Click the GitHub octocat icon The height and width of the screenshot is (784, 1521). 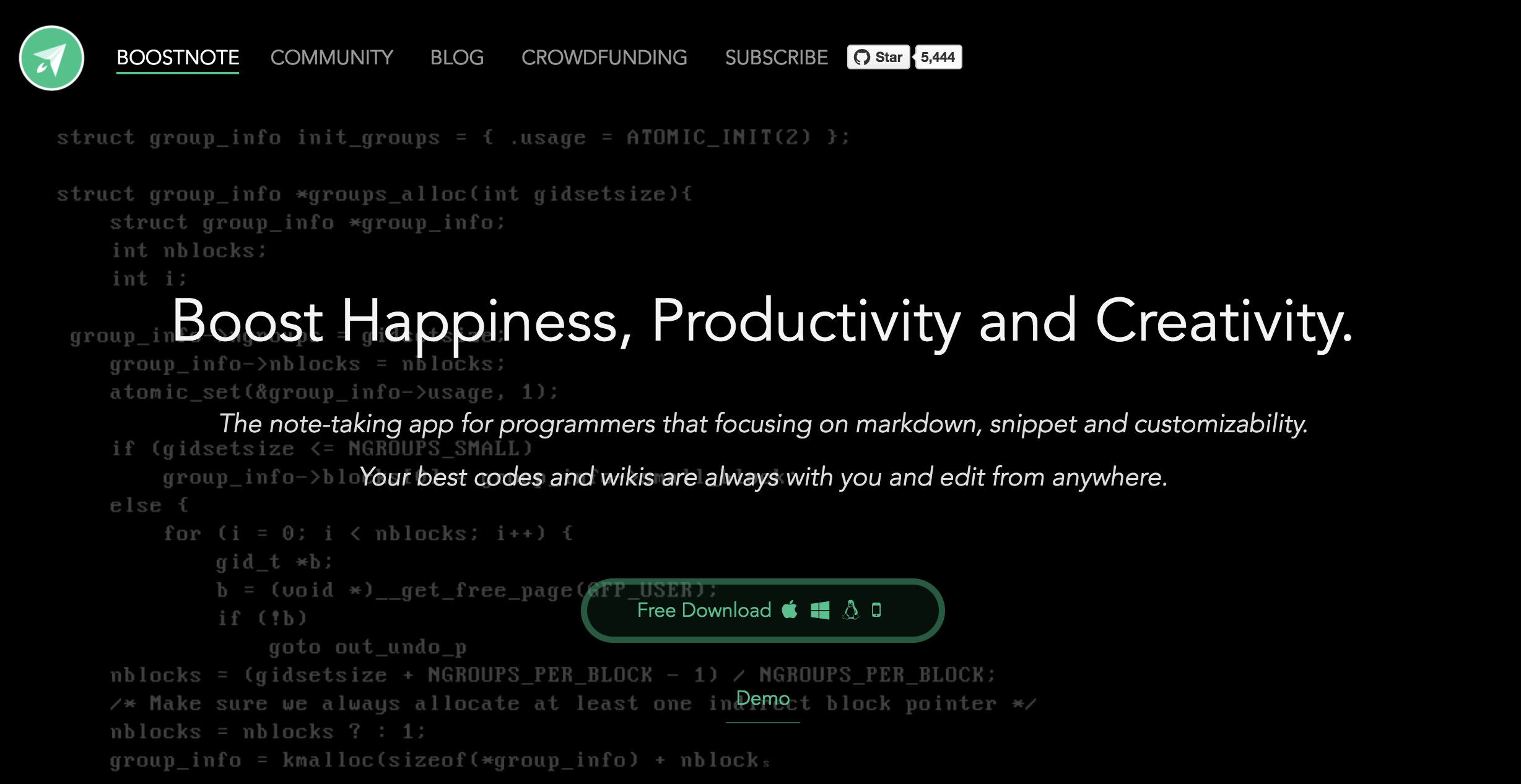coord(861,58)
